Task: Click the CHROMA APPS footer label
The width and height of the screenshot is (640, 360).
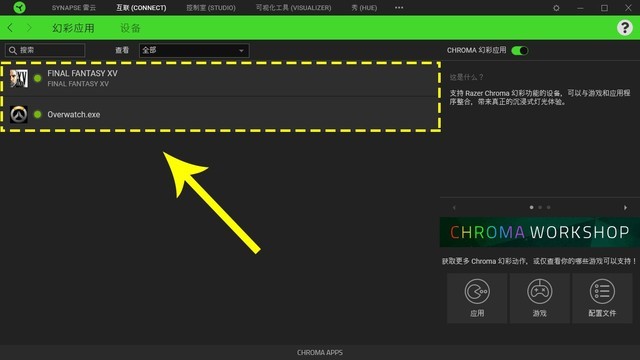Action: pos(320,353)
